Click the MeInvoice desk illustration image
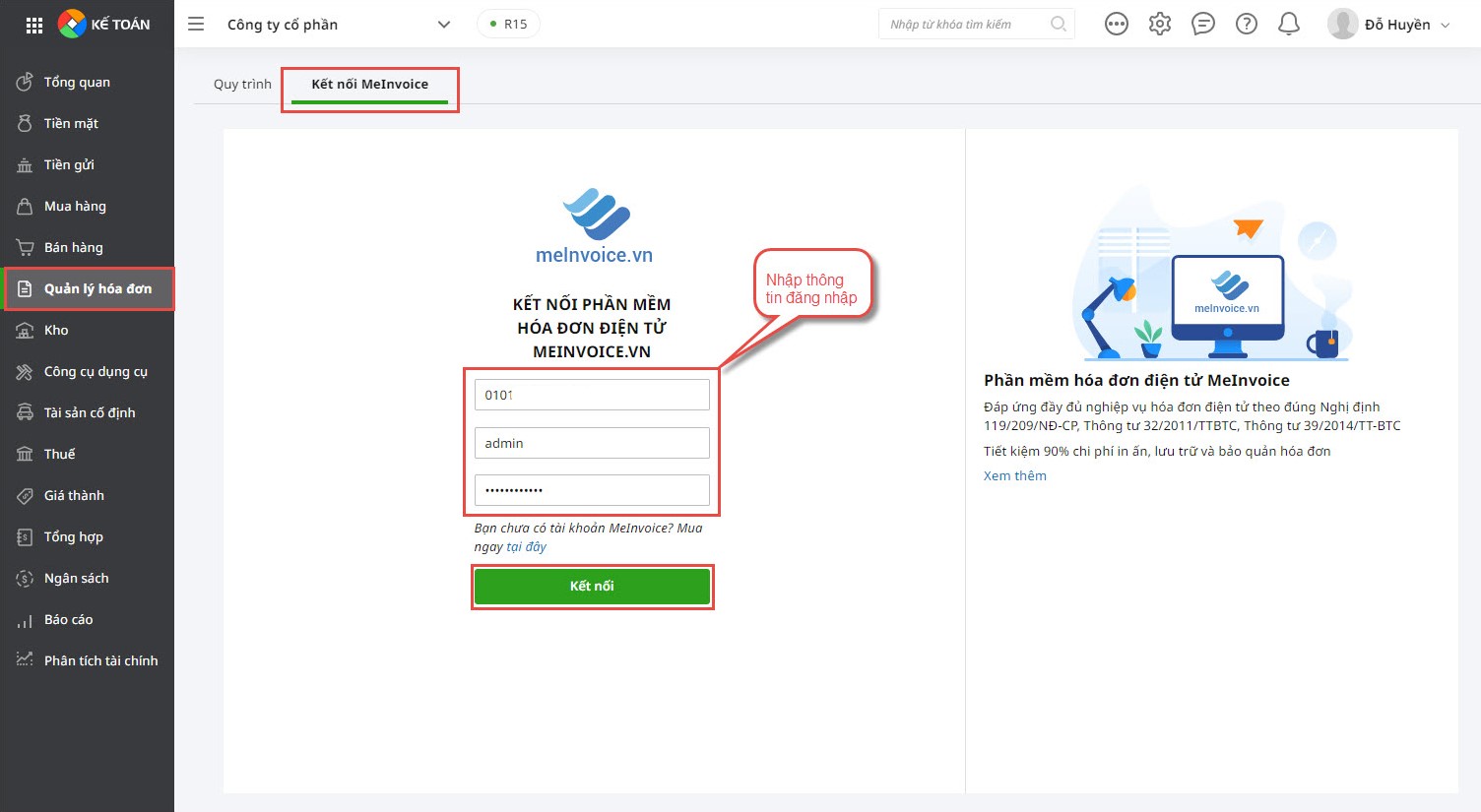The image size is (1481, 812). (1211, 273)
